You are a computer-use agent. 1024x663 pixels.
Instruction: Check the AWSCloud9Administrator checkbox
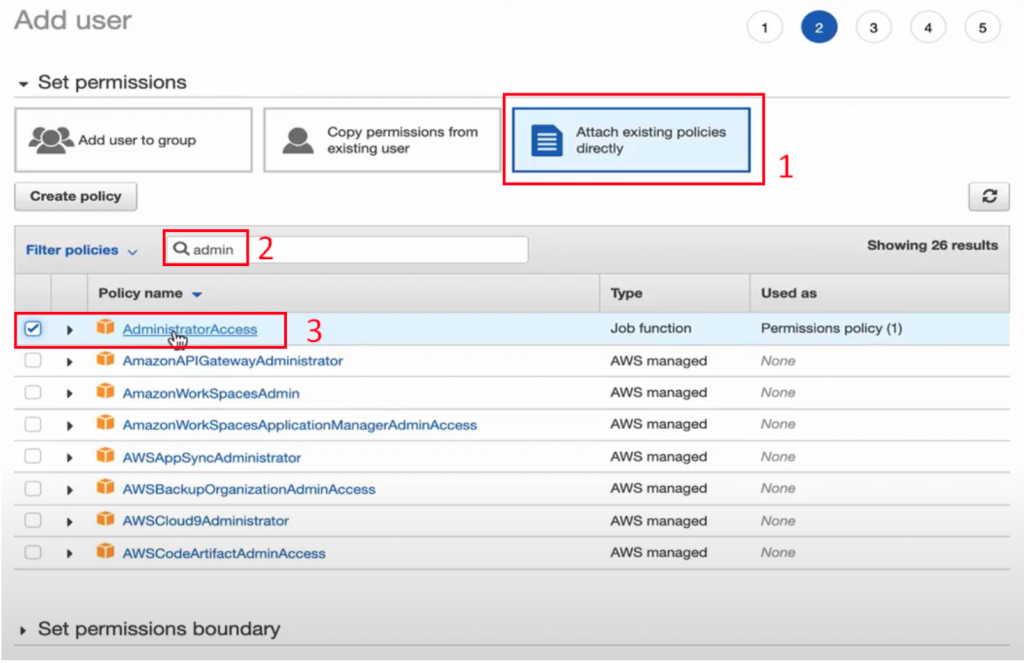click(33, 521)
